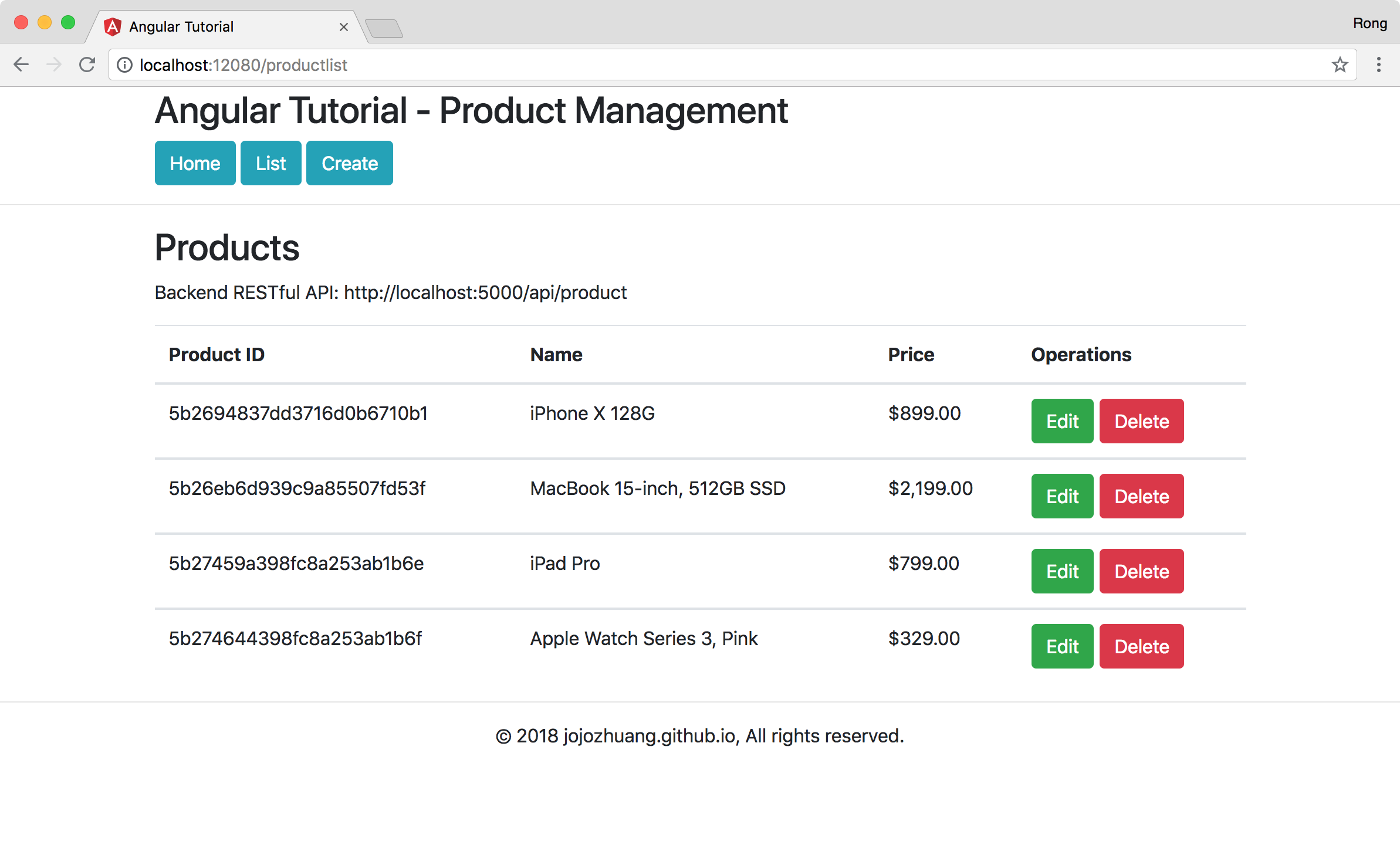Screen dimensions: 1400x855
Task: Click the yellow macOS minimize button
Action: click(45, 22)
